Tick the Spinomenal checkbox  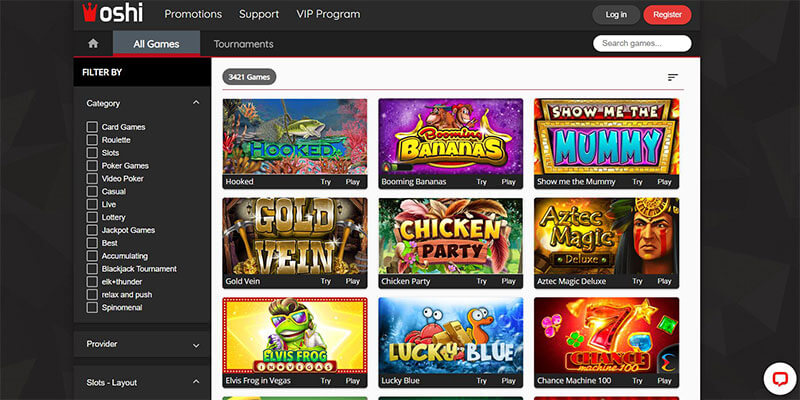coord(92,308)
